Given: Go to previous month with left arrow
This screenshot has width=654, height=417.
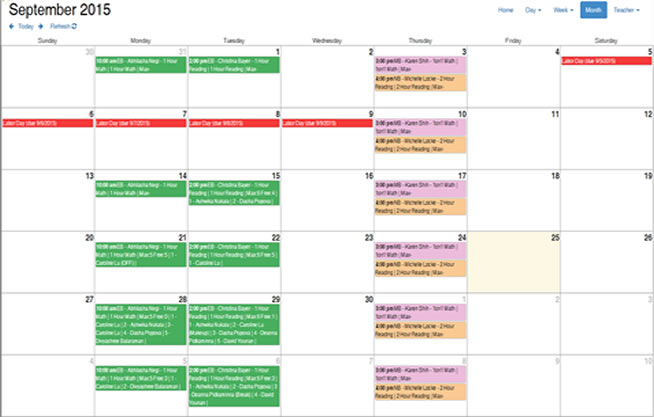Looking at the screenshot, I should [11, 26].
